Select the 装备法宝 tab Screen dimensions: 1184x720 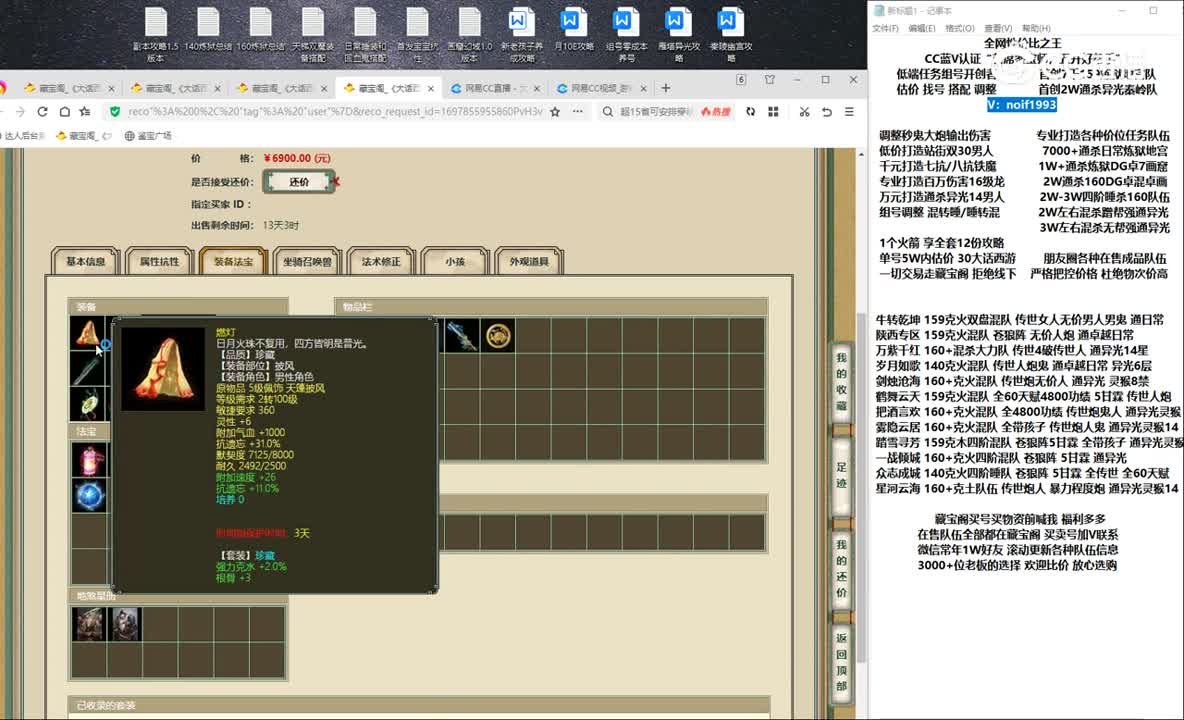233,261
